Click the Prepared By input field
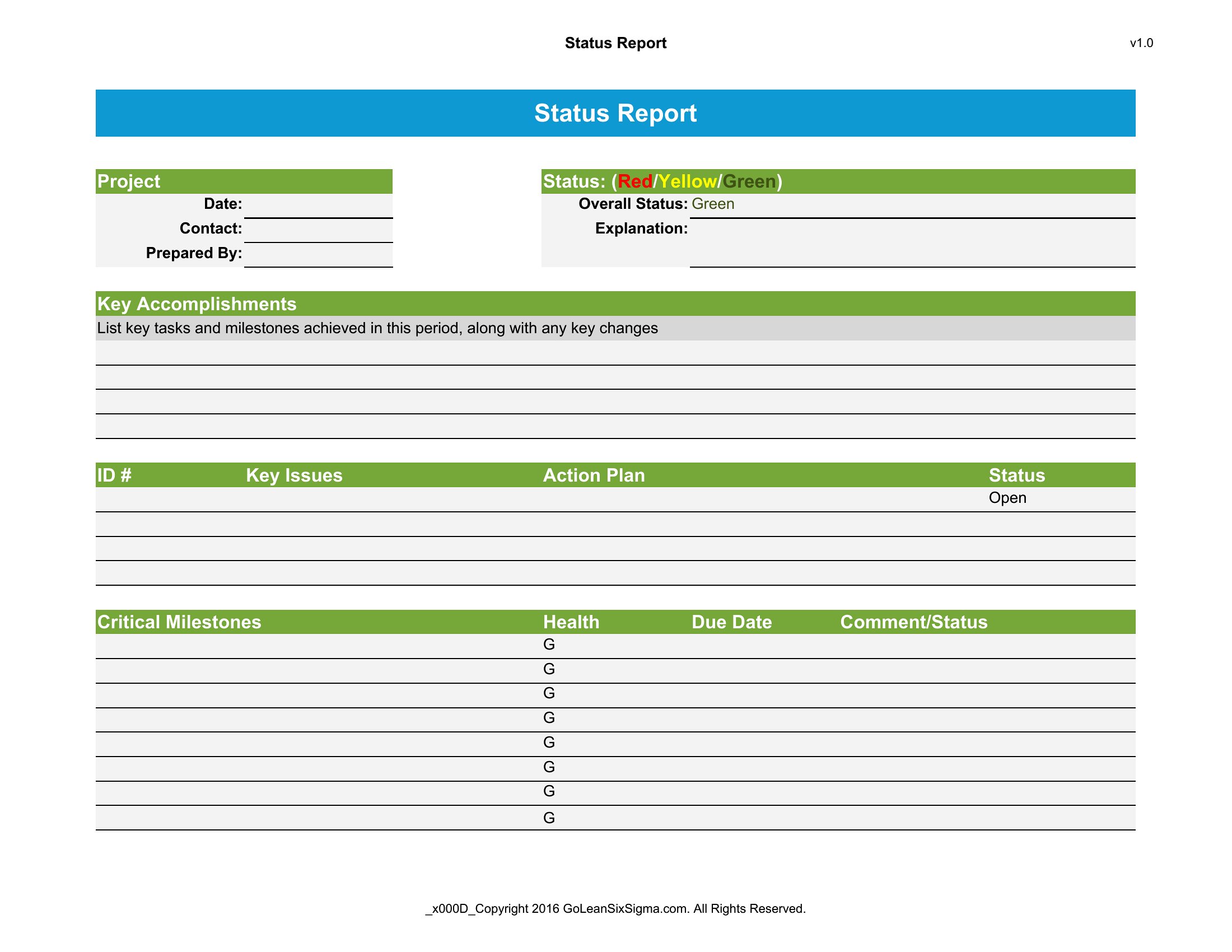 point(318,255)
